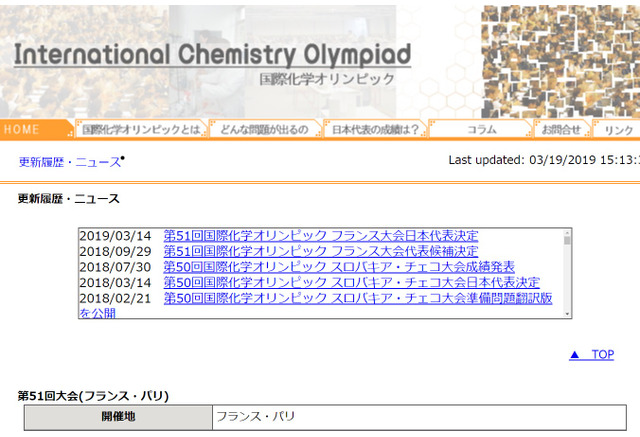Open the リンク tab
The height and width of the screenshot is (437, 640).
point(616,129)
